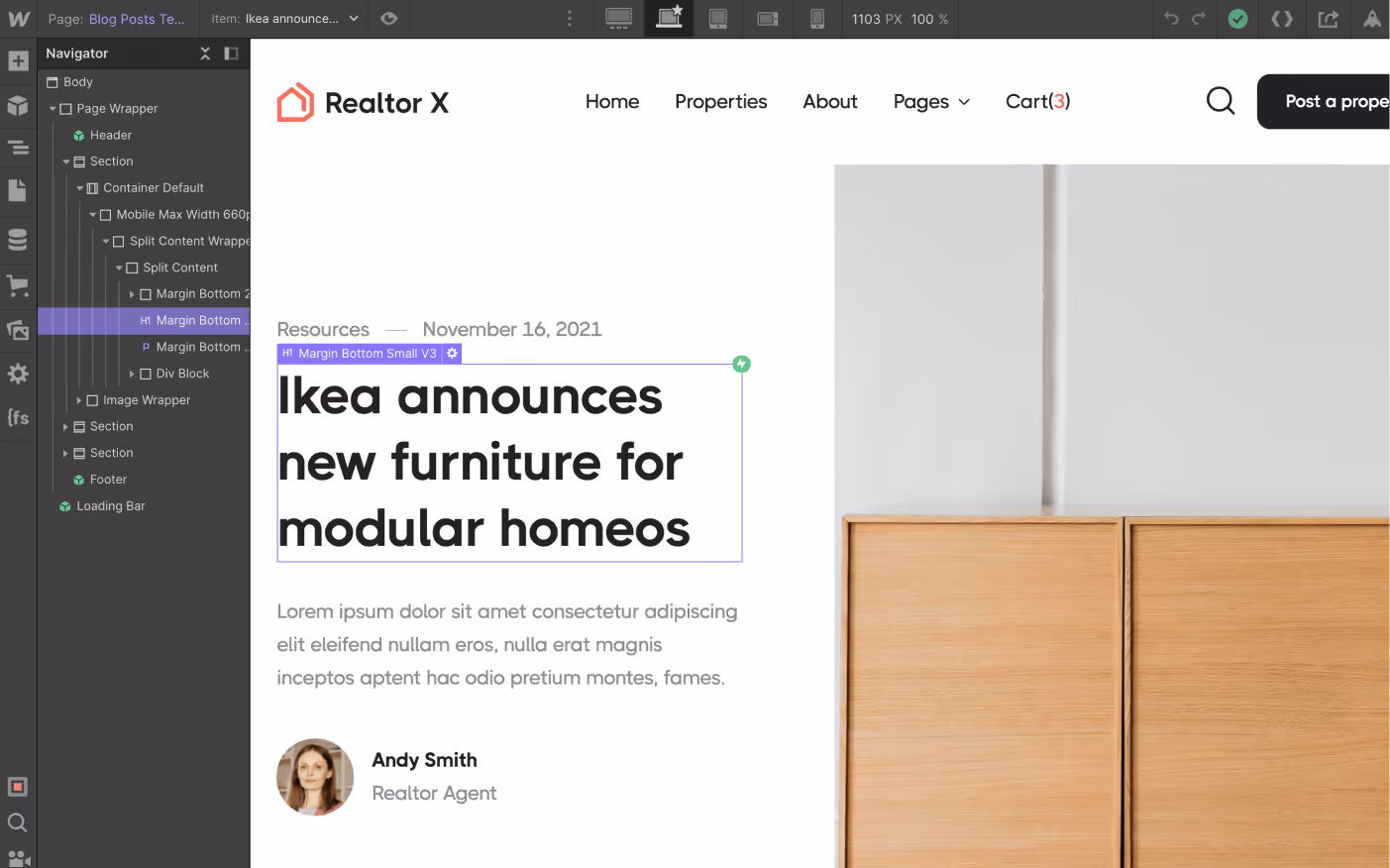Click the Andy Smith author name
The image size is (1390, 868).
click(424, 760)
